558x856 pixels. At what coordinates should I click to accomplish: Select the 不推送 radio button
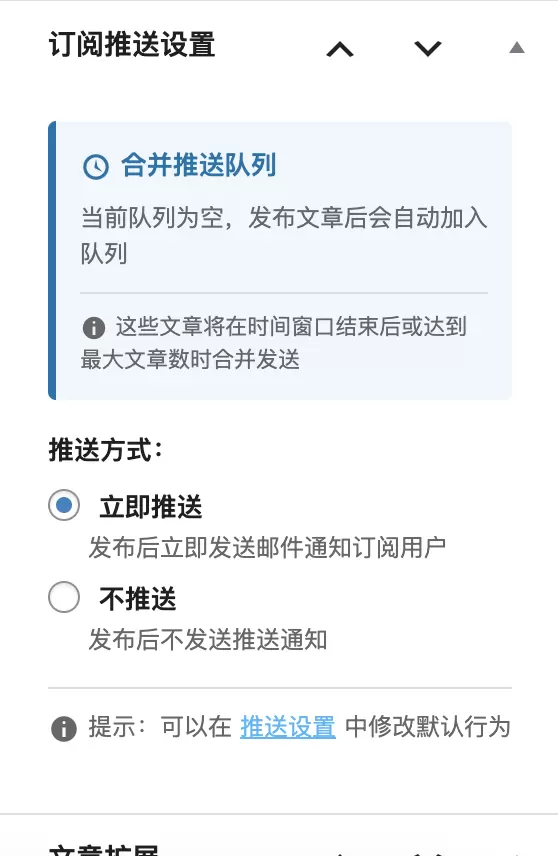click(64, 597)
